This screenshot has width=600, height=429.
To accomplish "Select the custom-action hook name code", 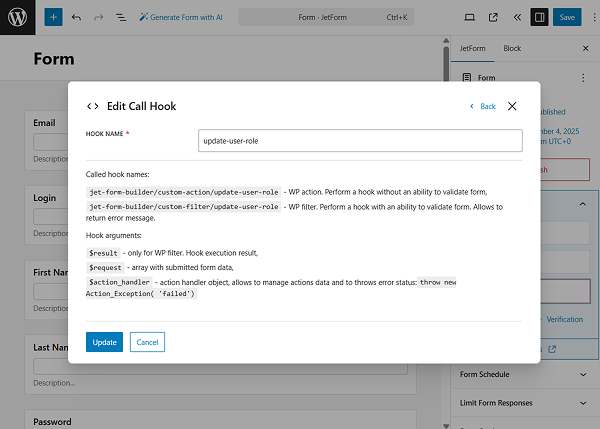I will tap(184, 192).
